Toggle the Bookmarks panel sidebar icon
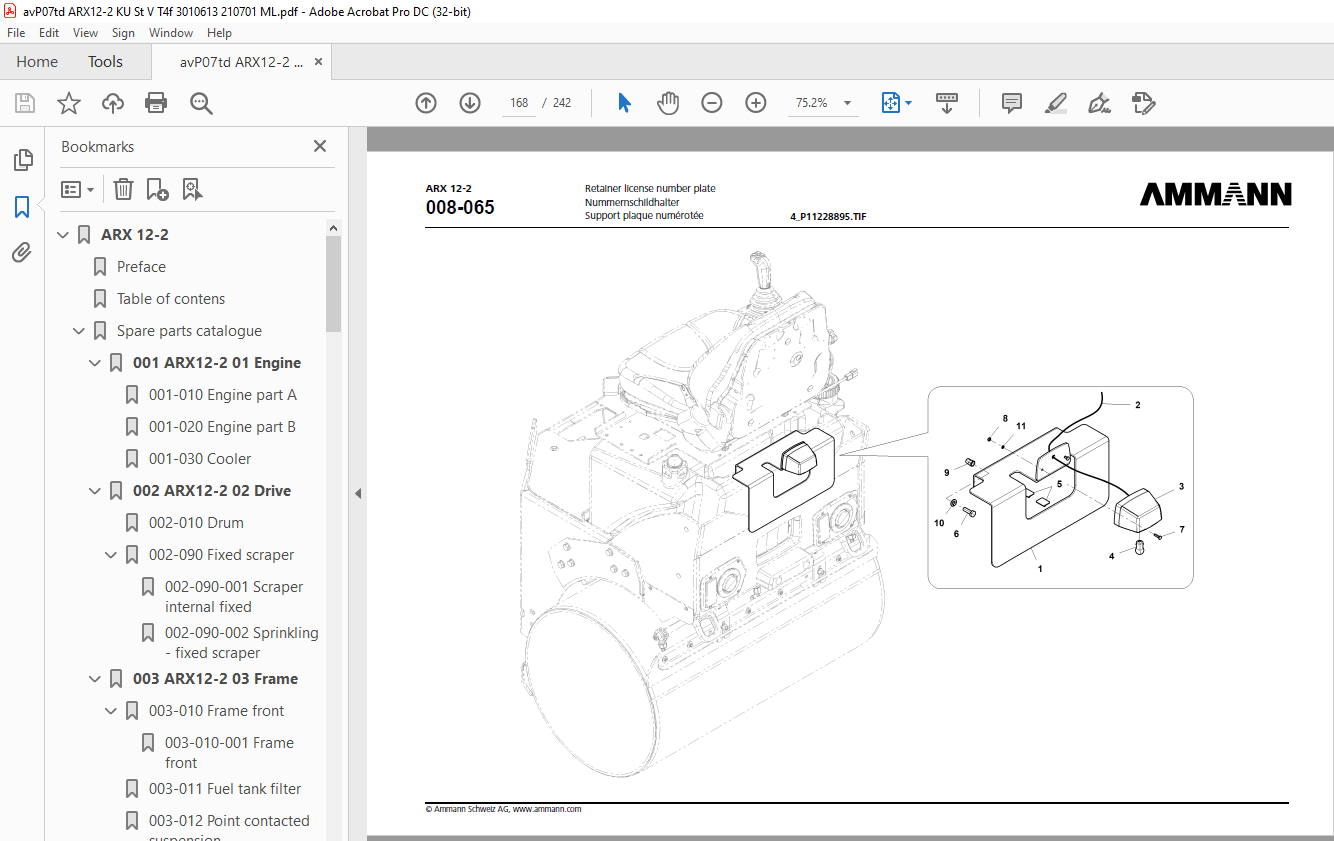The image size is (1334, 841). point(22,207)
